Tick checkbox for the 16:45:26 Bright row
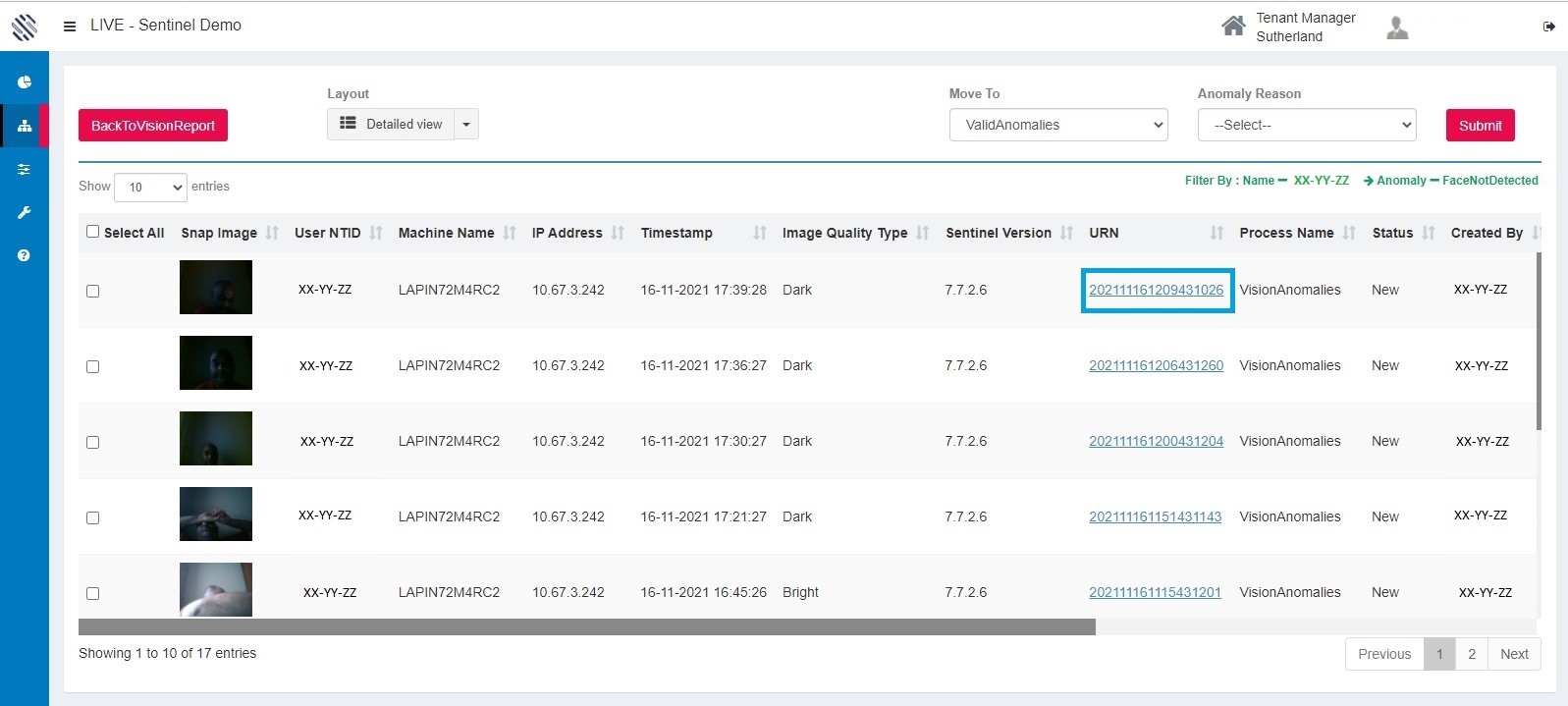The image size is (1568, 706). [x=93, y=593]
